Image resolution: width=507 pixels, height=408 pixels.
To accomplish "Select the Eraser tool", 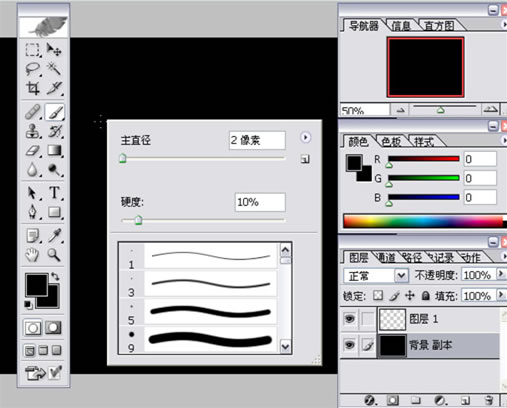I will pos(32,151).
